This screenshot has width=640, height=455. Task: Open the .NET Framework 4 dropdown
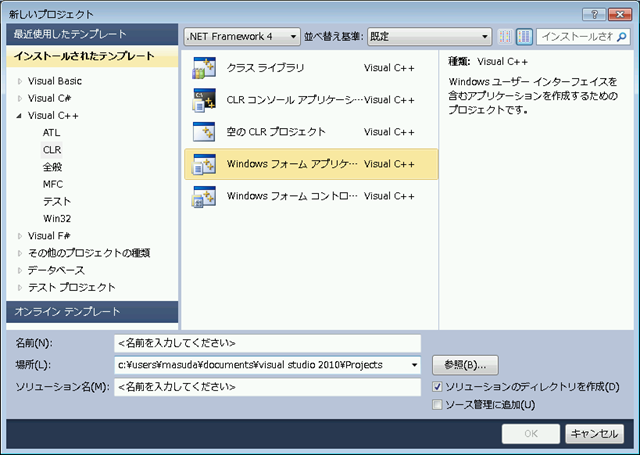[x=241, y=37]
